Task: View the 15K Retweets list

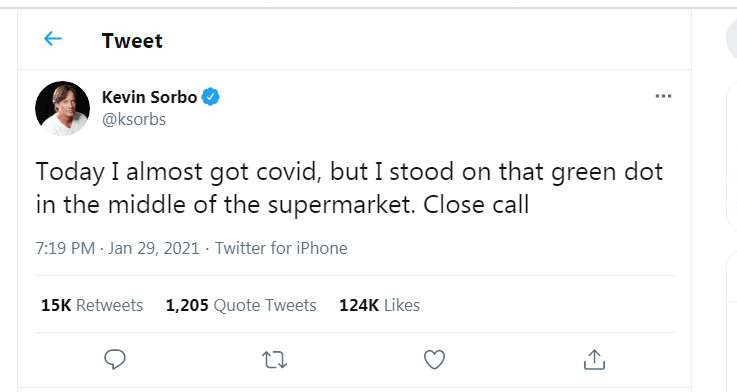Action: point(92,306)
